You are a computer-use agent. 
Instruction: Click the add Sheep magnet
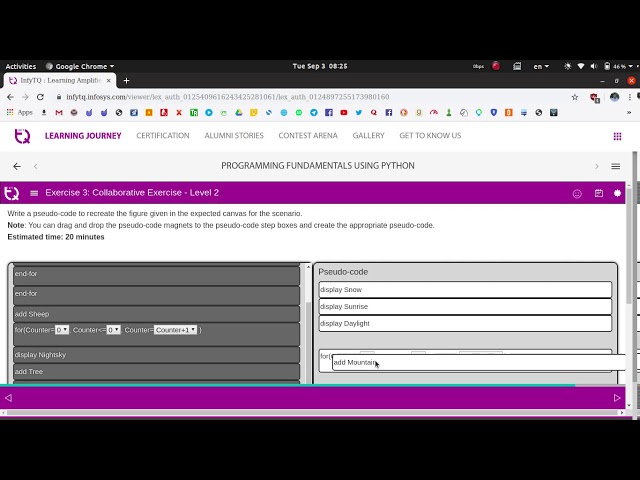click(156, 314)
